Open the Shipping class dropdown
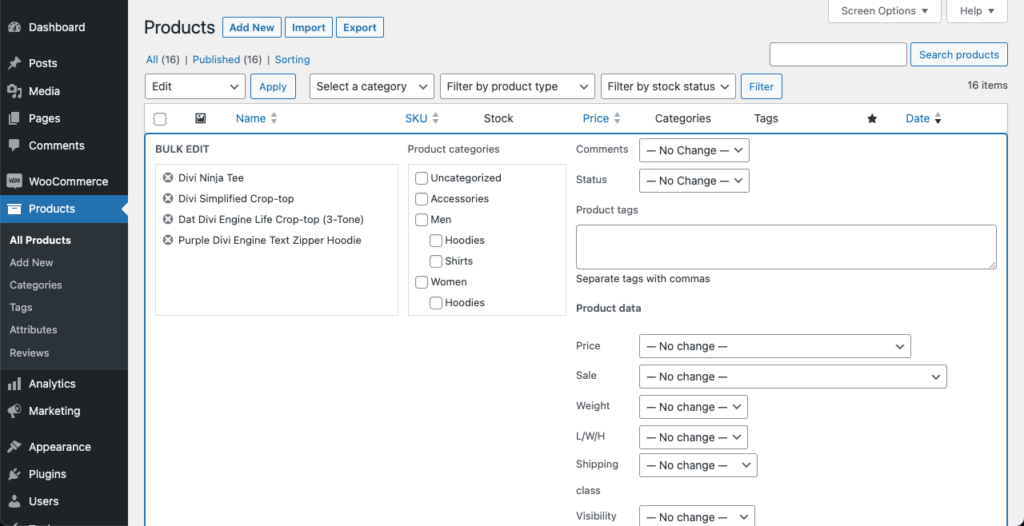The image size is (1024, 526). point(698,465)
